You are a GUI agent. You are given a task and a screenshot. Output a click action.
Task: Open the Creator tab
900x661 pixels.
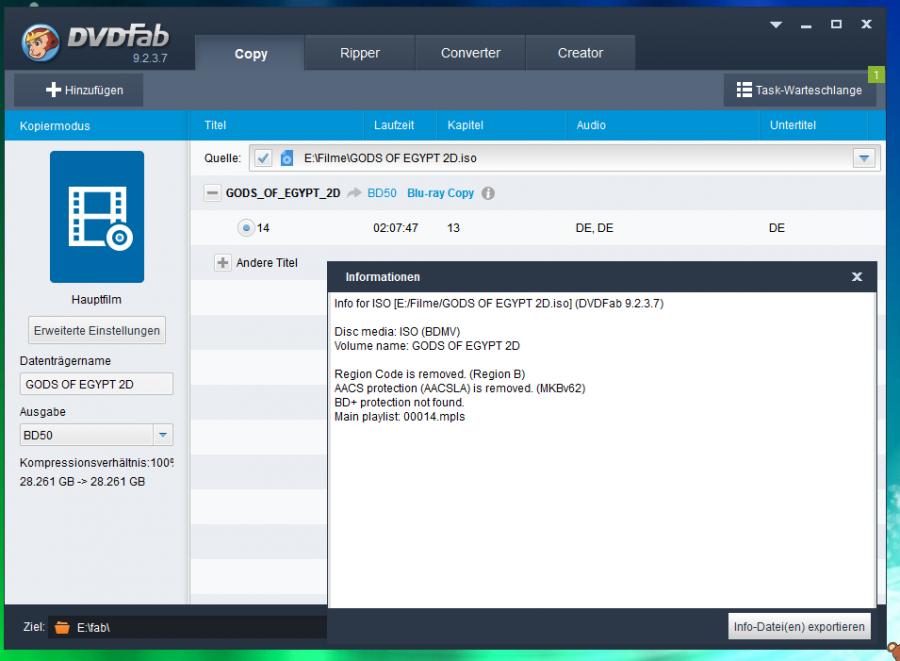580,53
